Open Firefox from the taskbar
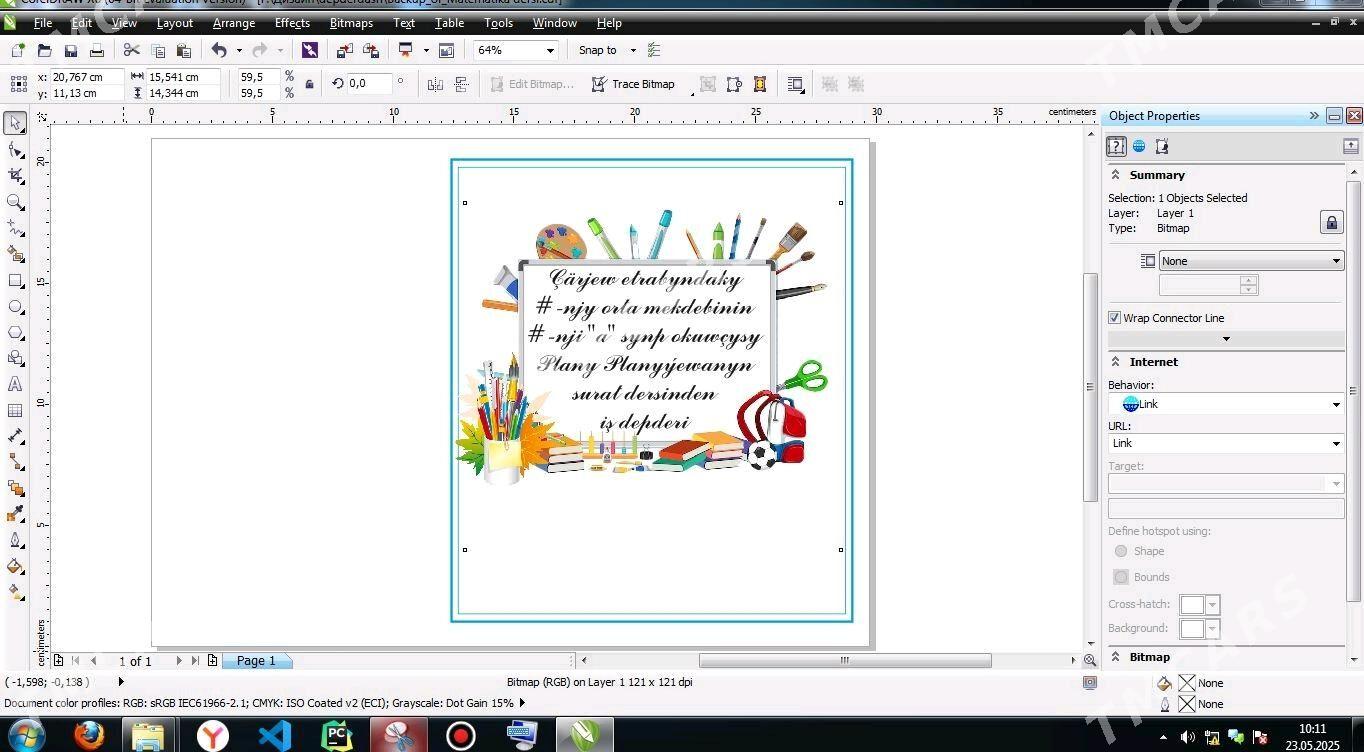Viewport: 1364px width, 752px height. pos(89,736)
